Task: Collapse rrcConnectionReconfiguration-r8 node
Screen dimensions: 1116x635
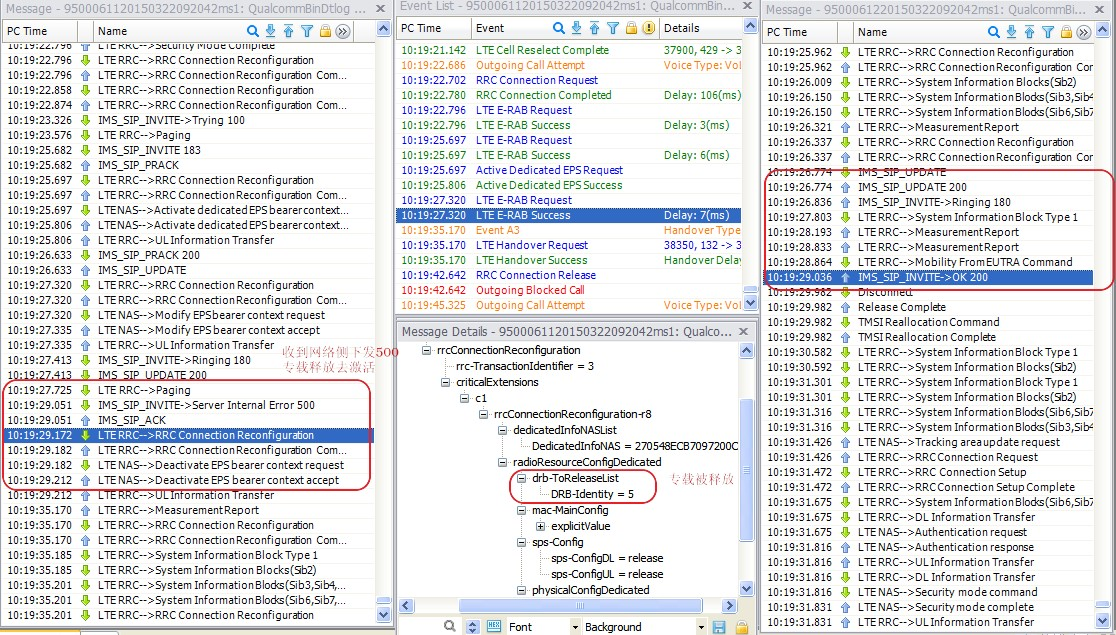Action: [x=484, y=414]
